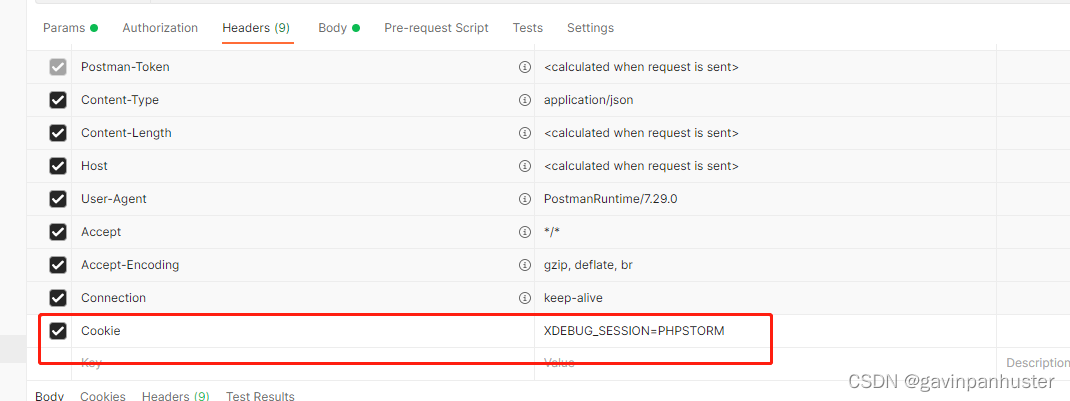This screenshot has width=1070, height=401.
Task: Show info icon for Postman-Token header
Action: [x=525, y=67]
